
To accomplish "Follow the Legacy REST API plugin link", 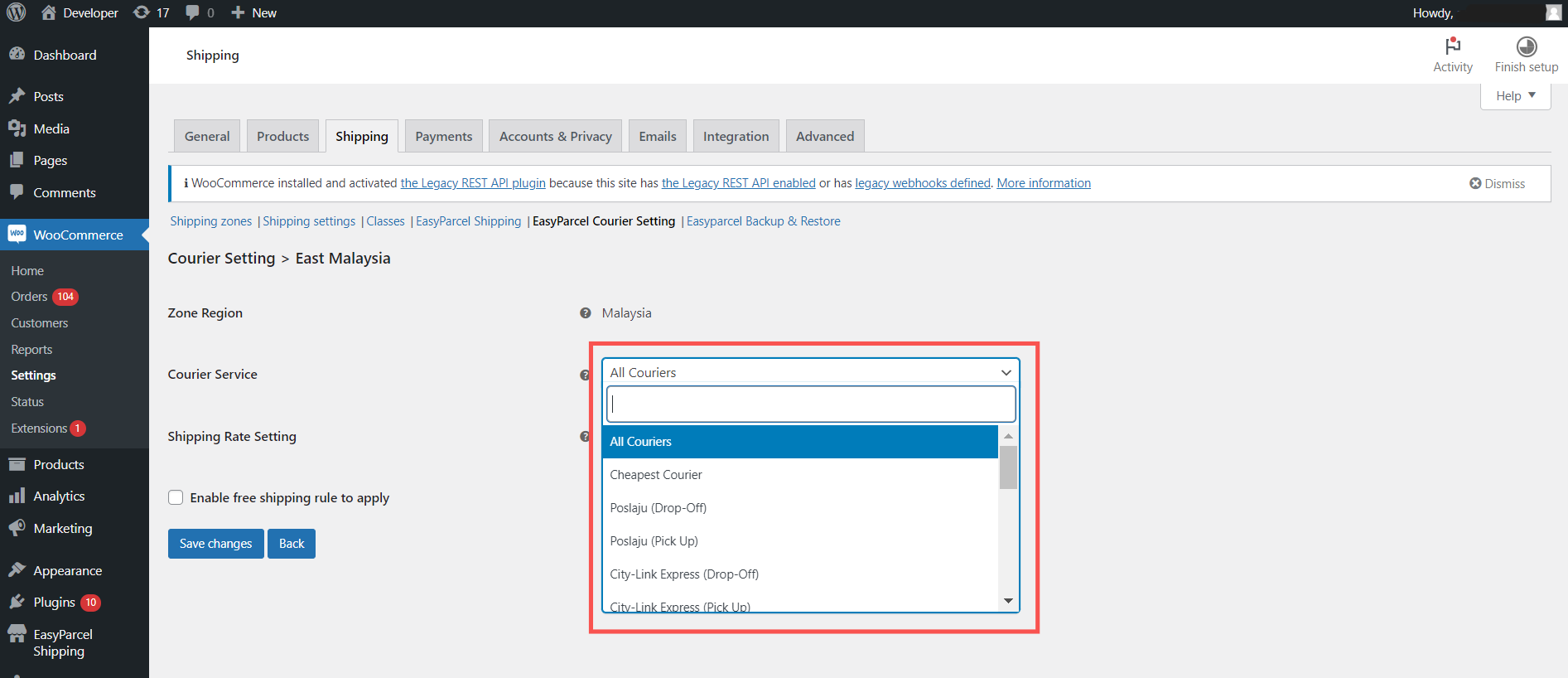I will 473,183.
